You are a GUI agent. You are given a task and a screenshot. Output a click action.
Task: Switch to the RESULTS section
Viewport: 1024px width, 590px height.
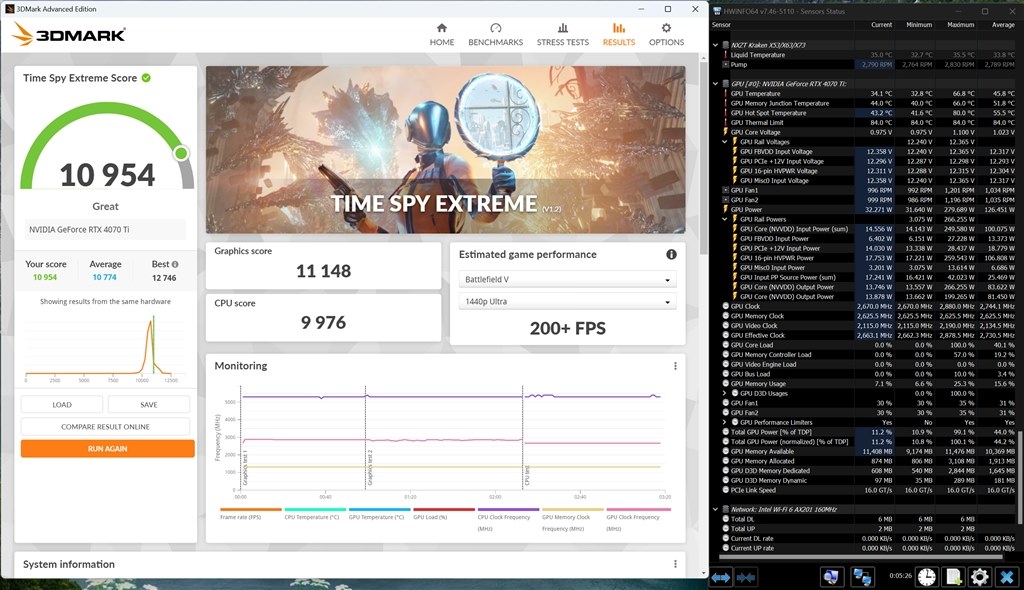coord(618,35)
